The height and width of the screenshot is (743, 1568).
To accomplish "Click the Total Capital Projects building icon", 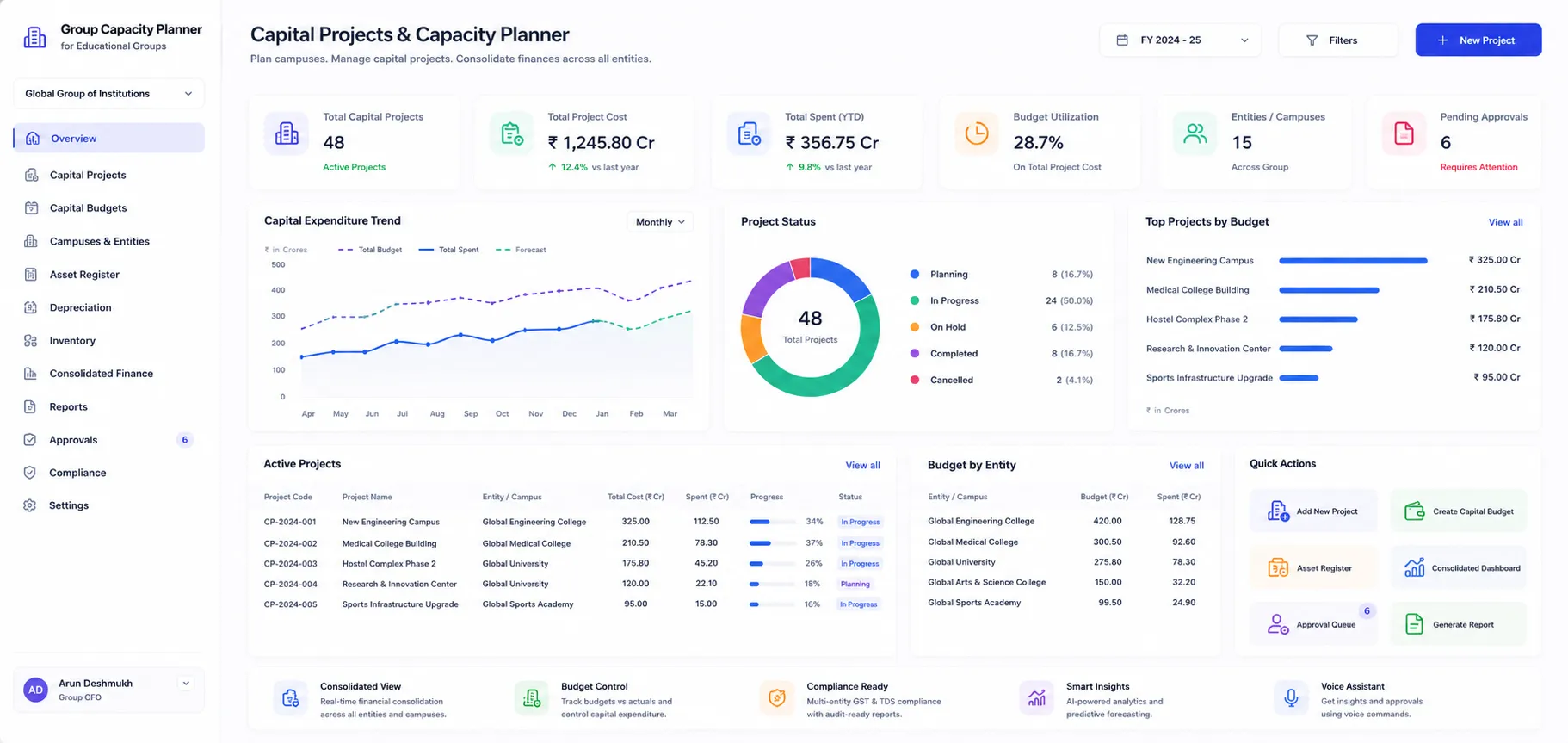I will 287,133.
